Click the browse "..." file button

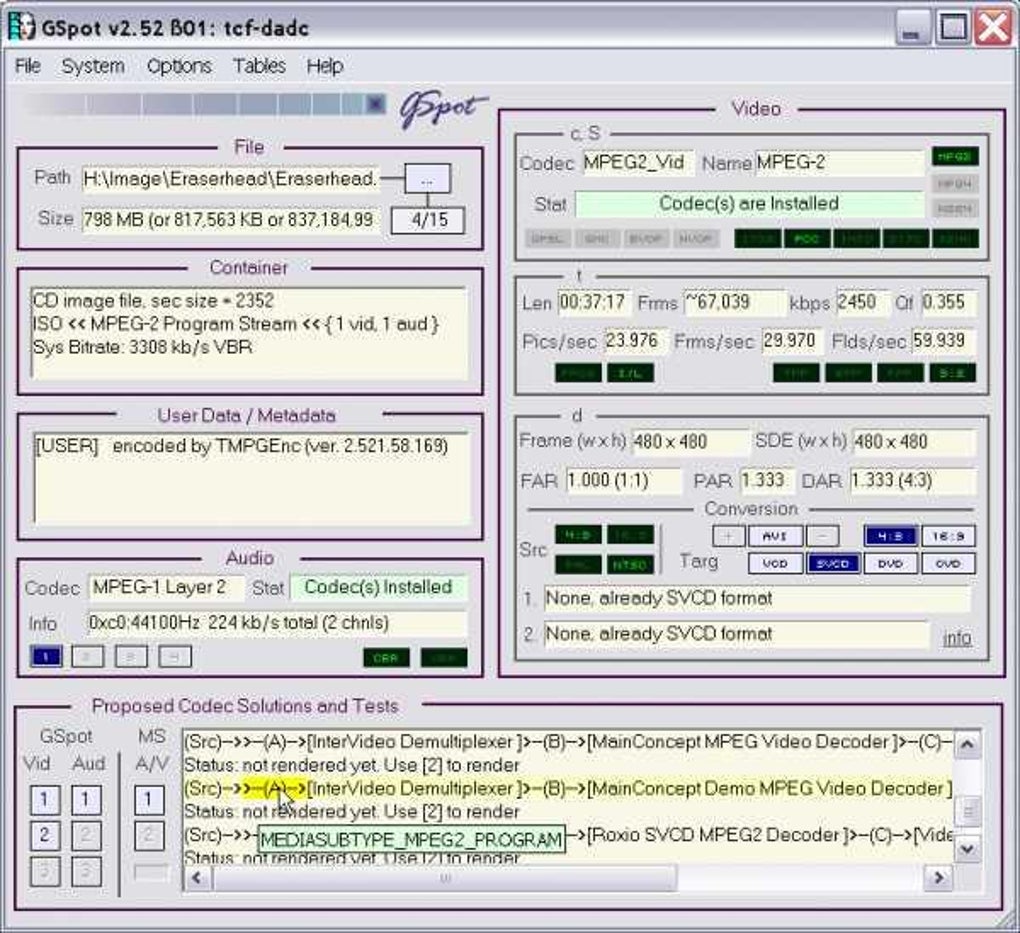[427, 179]
